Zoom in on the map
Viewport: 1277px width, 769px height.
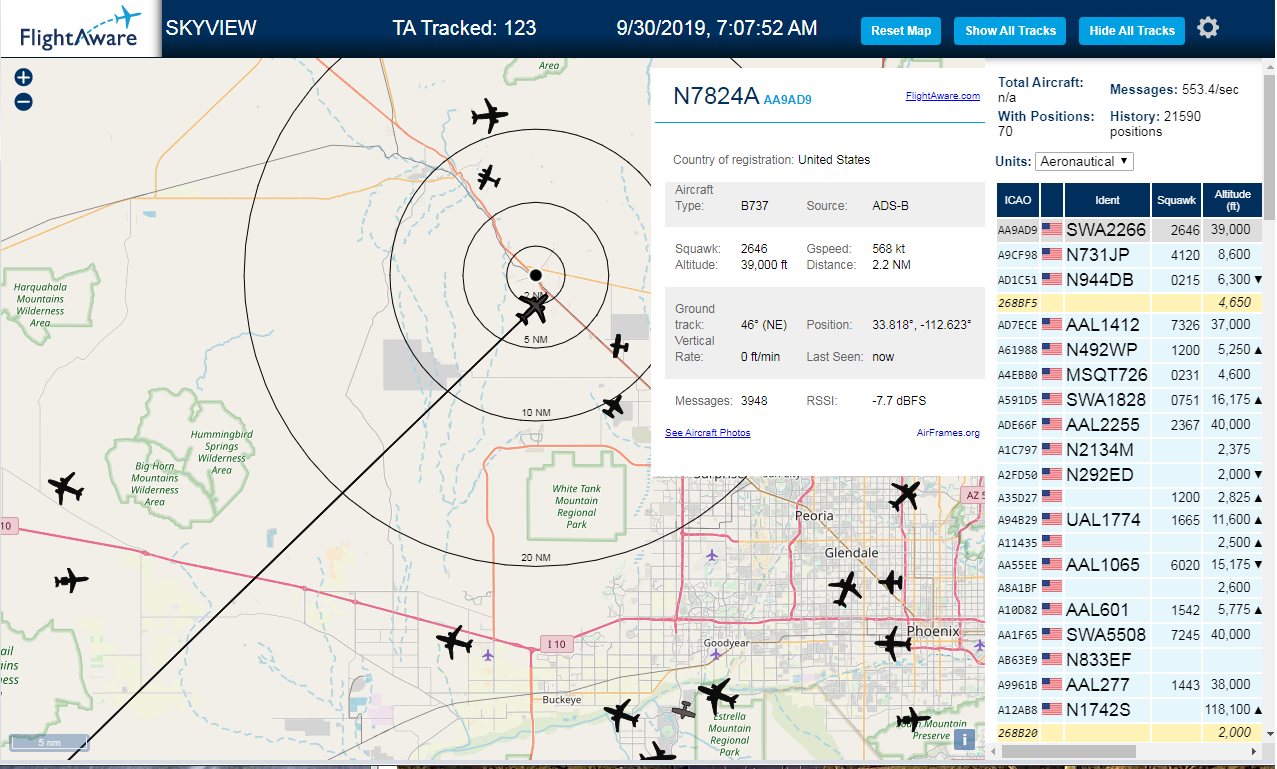point(23,78)
